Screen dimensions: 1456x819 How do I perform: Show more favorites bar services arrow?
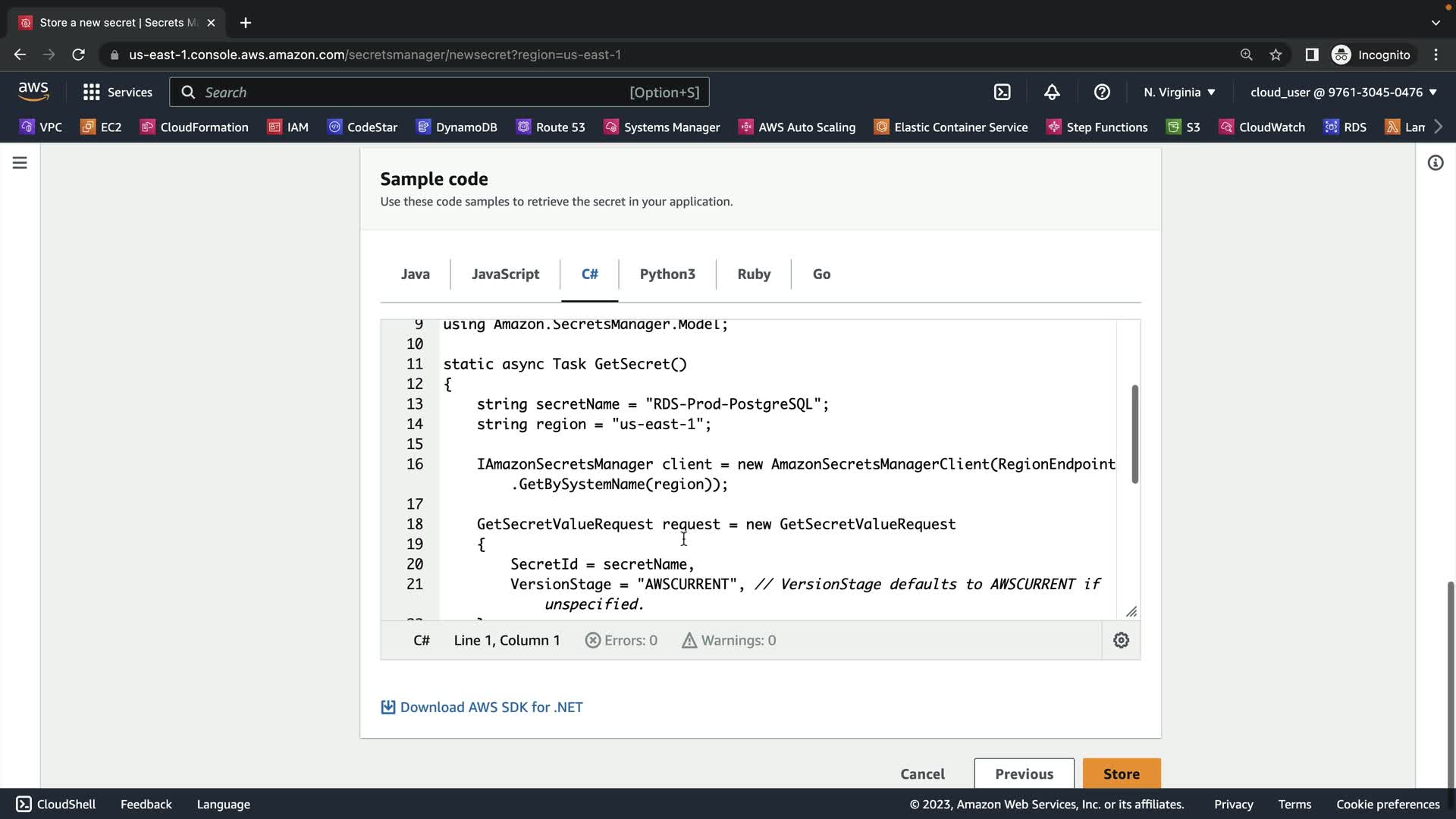(1439, 127)
